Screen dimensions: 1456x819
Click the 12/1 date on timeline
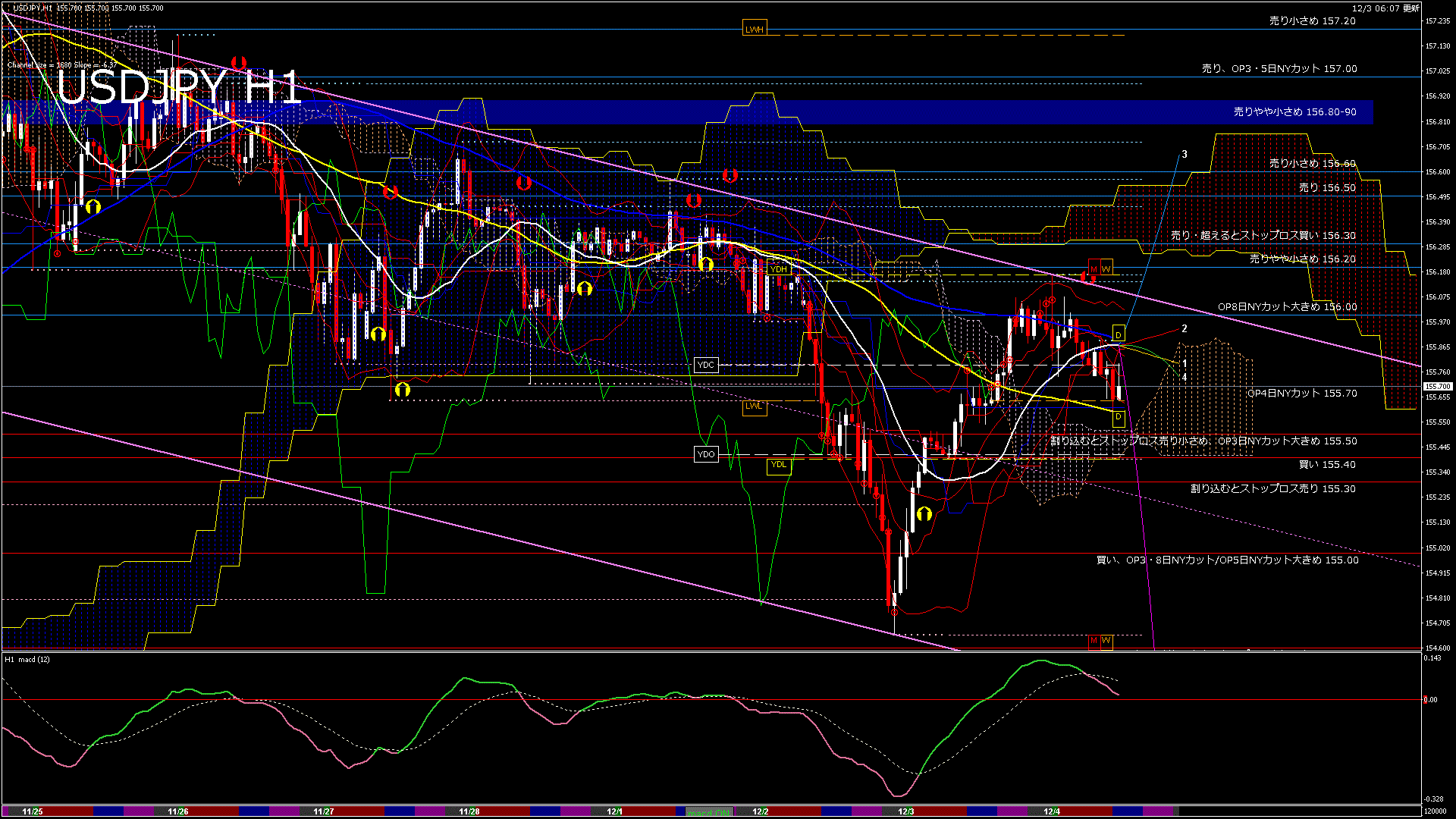coord(615,811)
